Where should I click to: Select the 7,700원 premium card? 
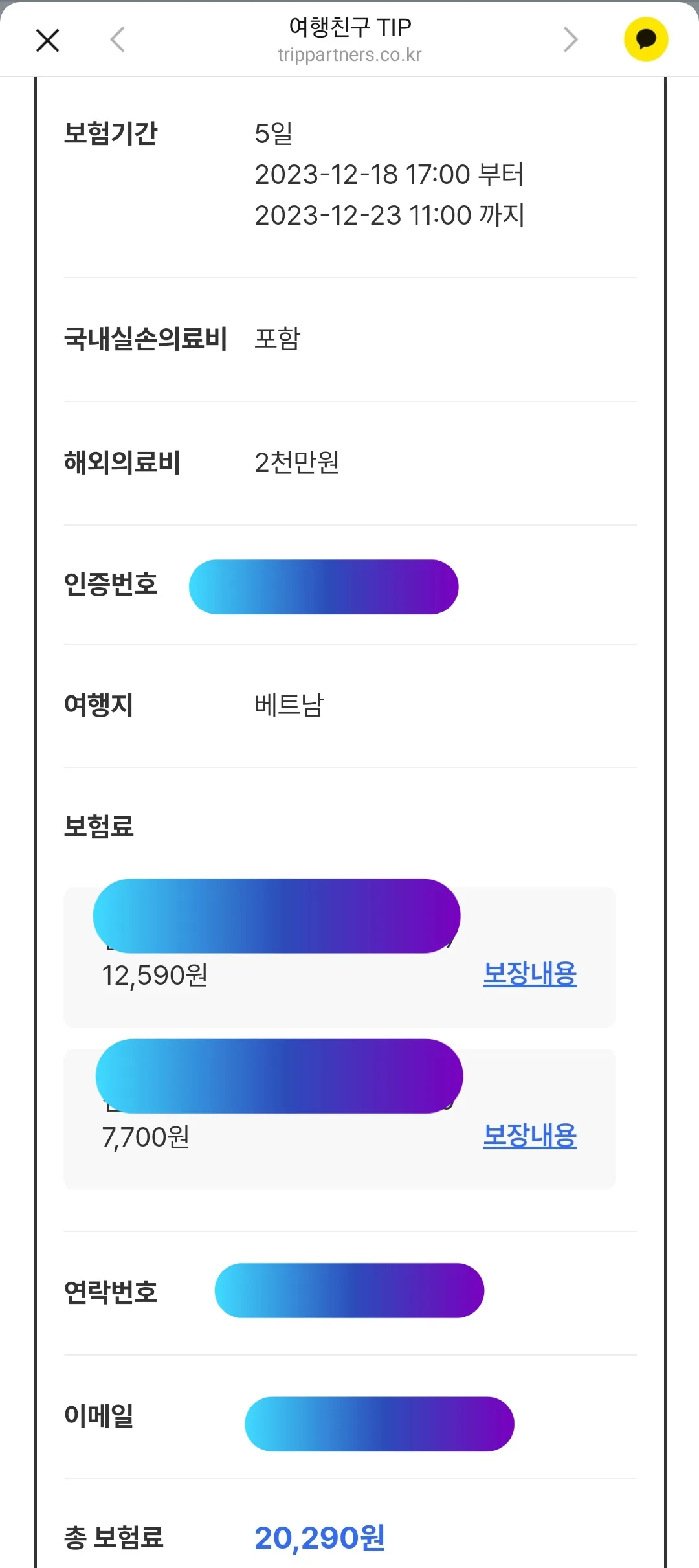point(339,1119)
